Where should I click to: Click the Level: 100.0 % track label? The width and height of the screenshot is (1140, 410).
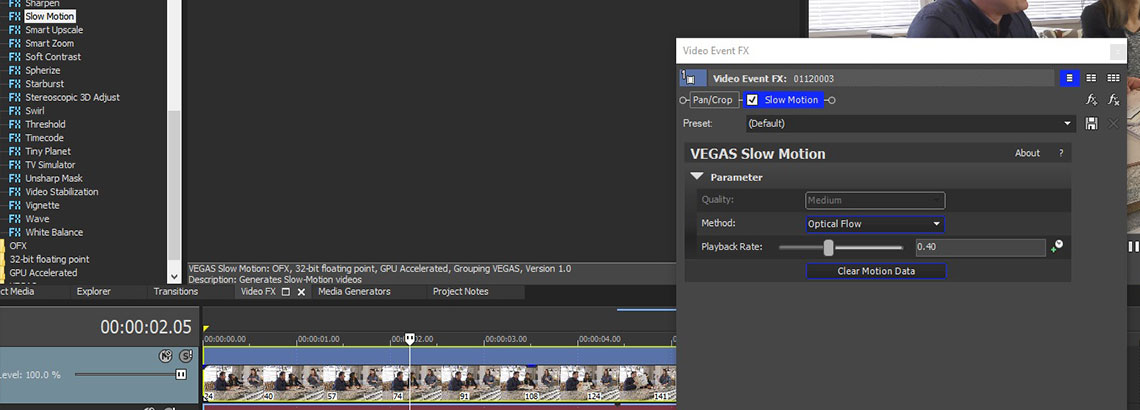[x=31, y=375]
